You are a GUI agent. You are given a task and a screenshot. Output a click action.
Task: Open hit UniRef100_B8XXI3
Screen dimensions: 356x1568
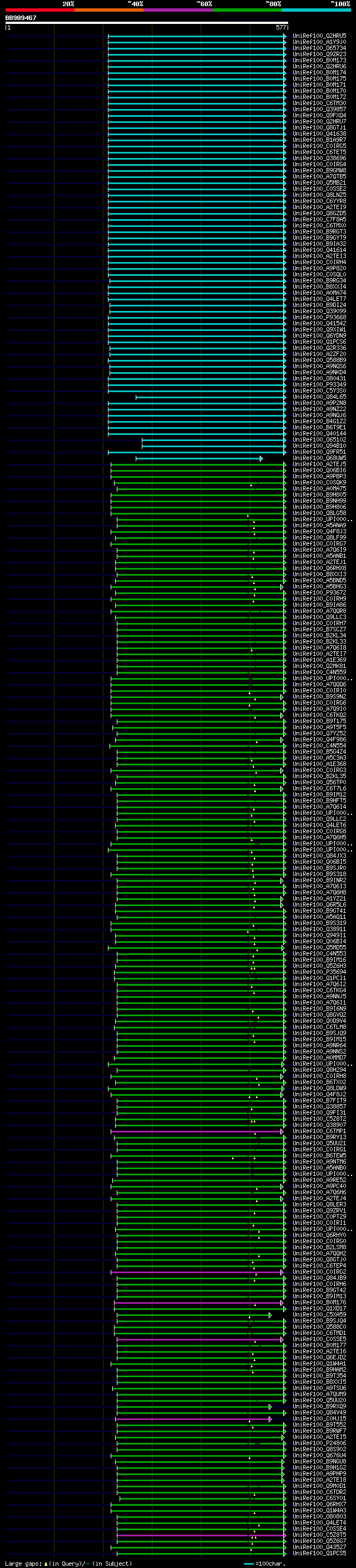(319, 574)
